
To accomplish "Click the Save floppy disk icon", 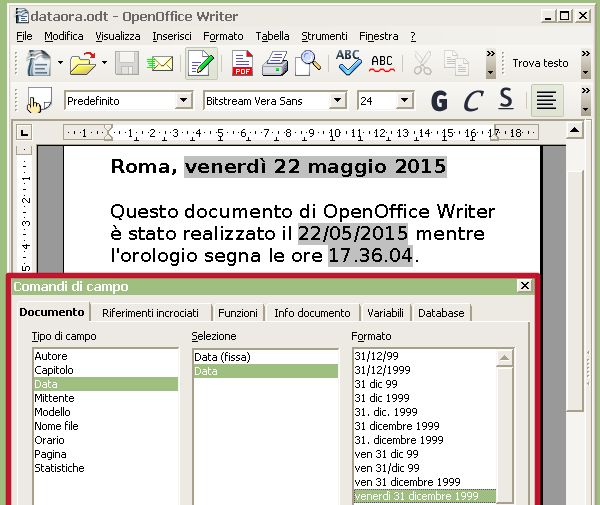I will point(127,63).
